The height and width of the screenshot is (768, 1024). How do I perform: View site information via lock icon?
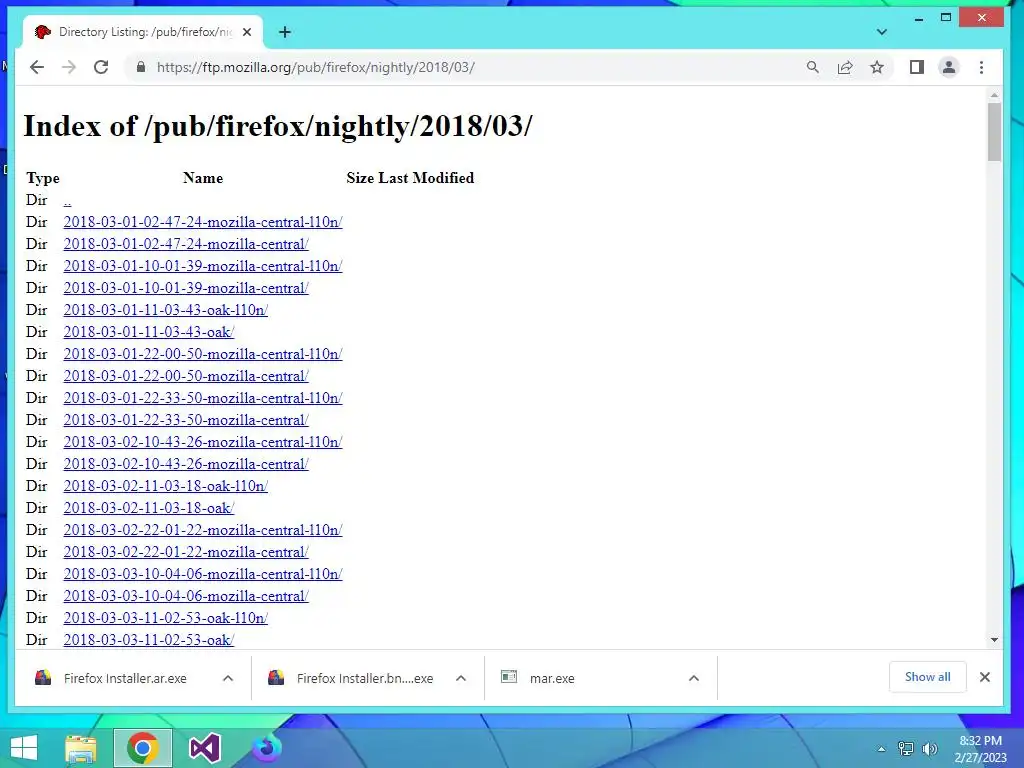[140, 67]
